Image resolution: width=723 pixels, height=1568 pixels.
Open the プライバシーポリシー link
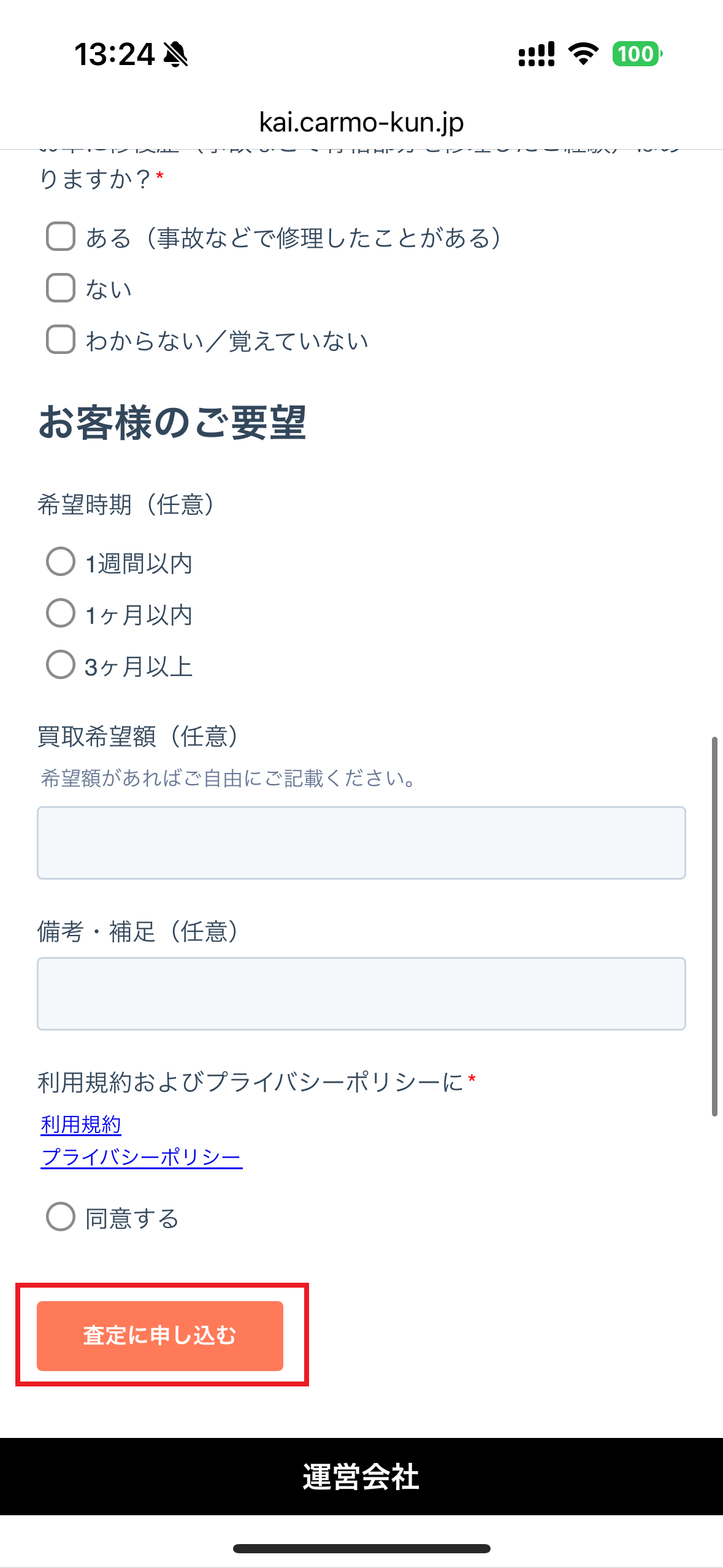pos(141,1157)
